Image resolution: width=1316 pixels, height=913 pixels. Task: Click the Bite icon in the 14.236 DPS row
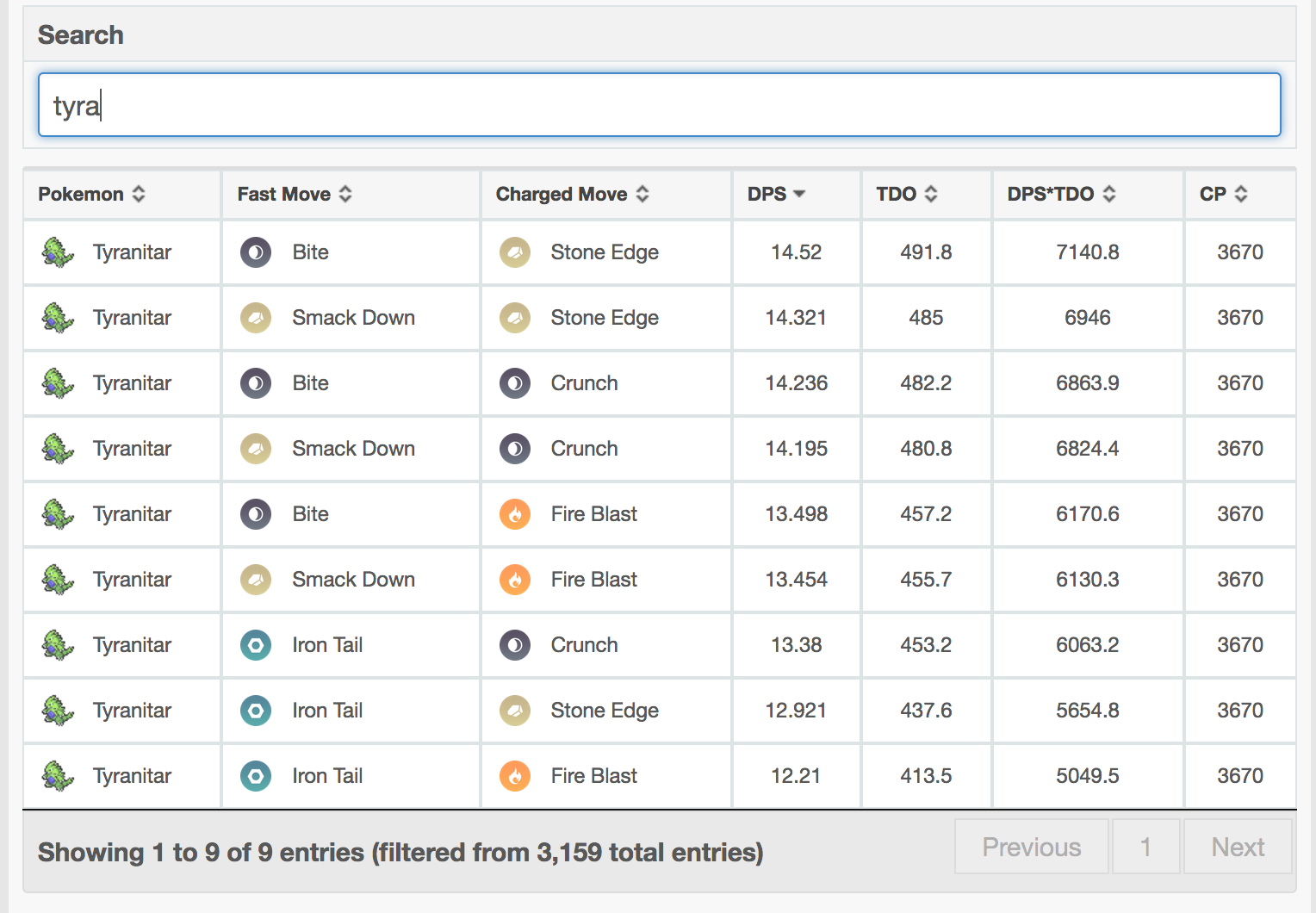coord(256,383)
